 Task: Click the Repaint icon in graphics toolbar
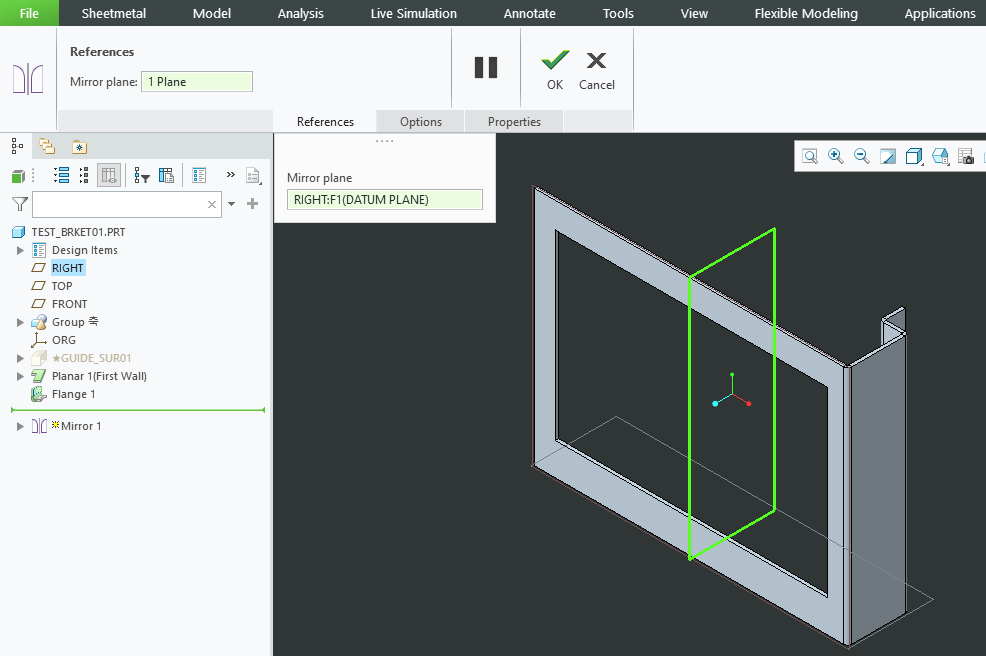point(887,157)
